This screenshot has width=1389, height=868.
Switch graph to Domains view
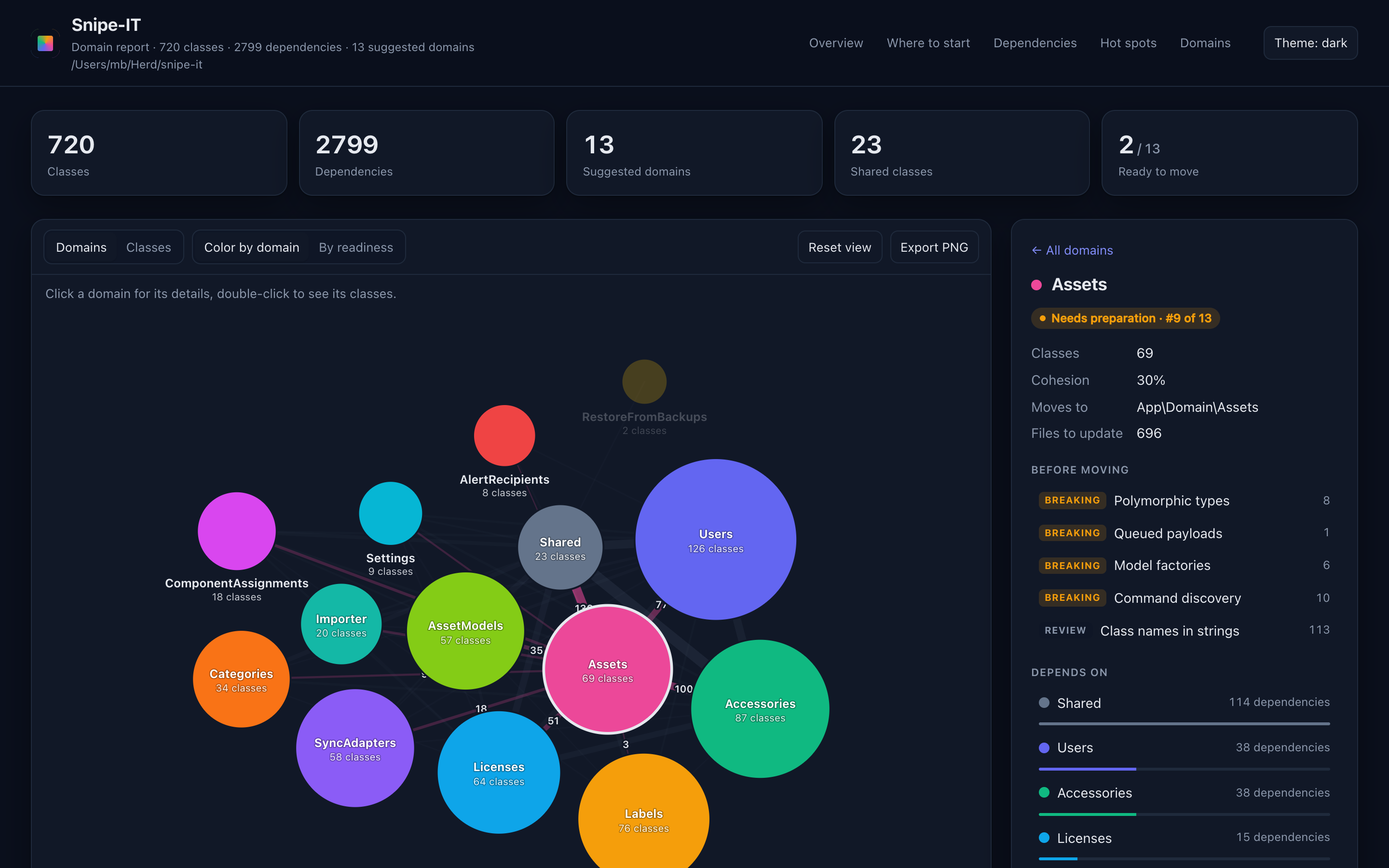[81, 247]
